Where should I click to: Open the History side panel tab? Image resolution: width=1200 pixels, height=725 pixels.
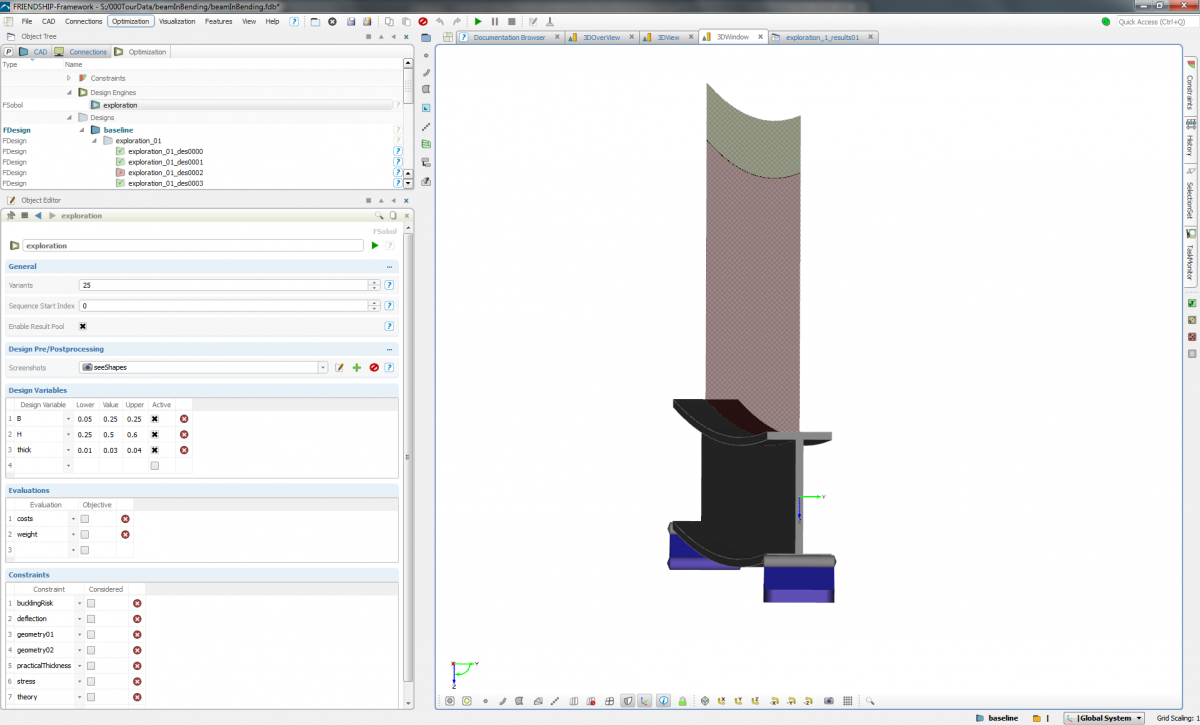pos(1191,139)
